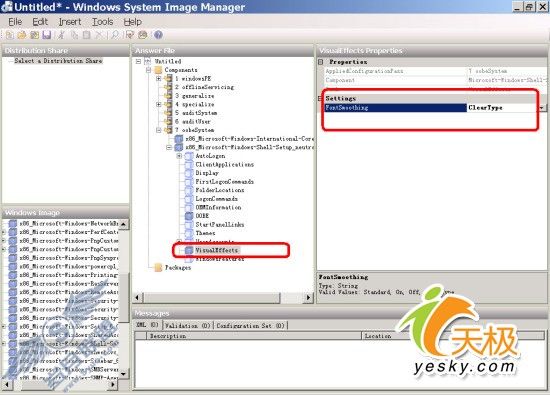Click the Validate Answer File toolbar icon
The width and height of the screenshot is (550, 395).
(x=130, y=35)
